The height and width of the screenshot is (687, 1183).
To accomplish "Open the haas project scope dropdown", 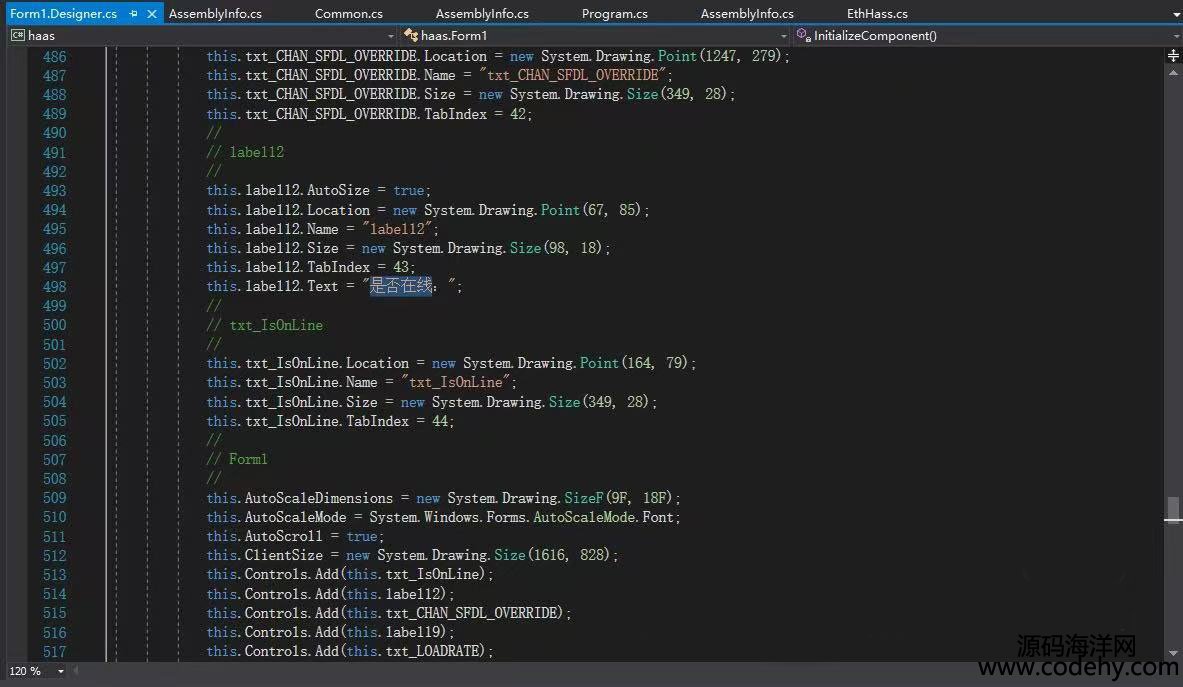I will pos(203,35).
